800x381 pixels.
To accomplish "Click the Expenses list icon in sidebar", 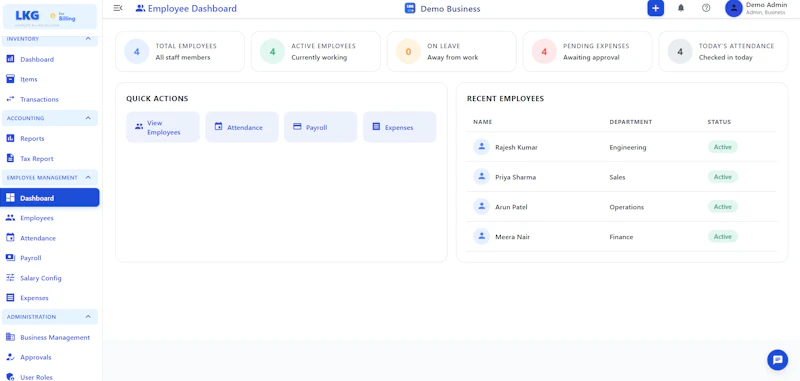I will point(10,297).
